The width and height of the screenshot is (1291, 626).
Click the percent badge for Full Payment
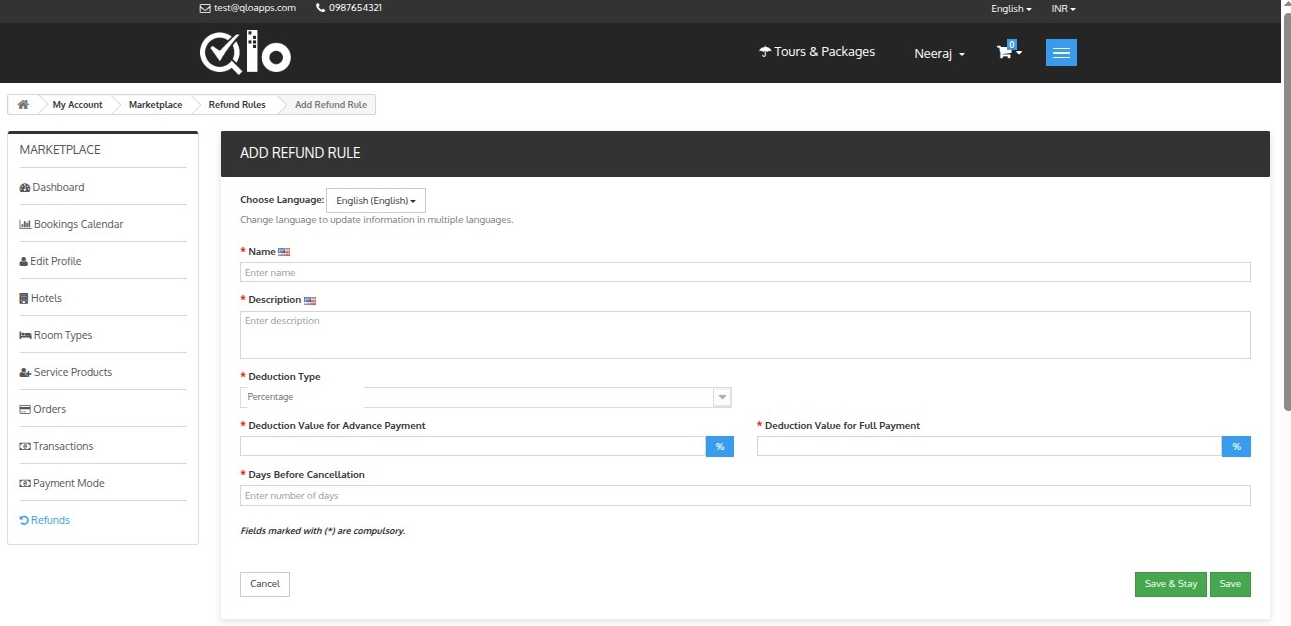tap(1236, 446)
